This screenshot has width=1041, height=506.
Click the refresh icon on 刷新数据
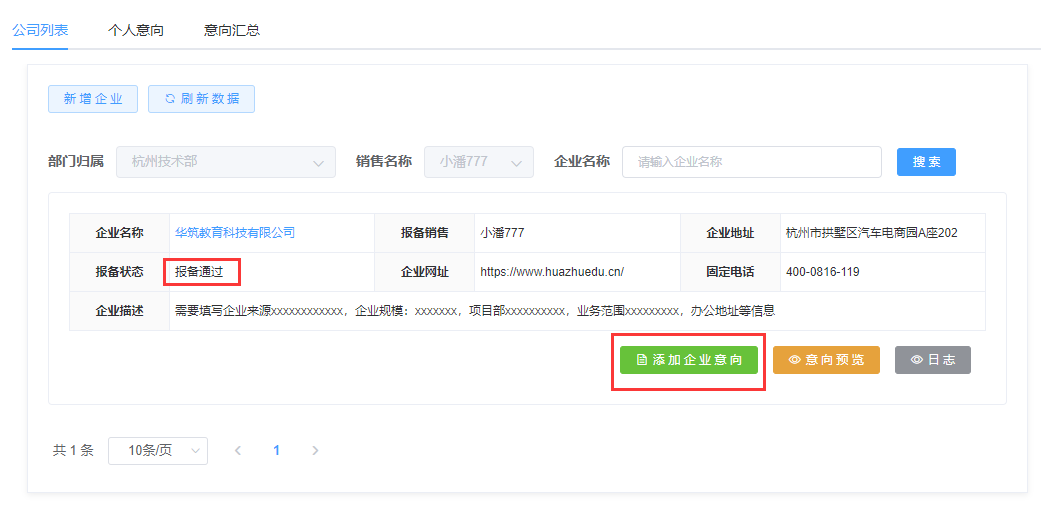pos(170,99)
